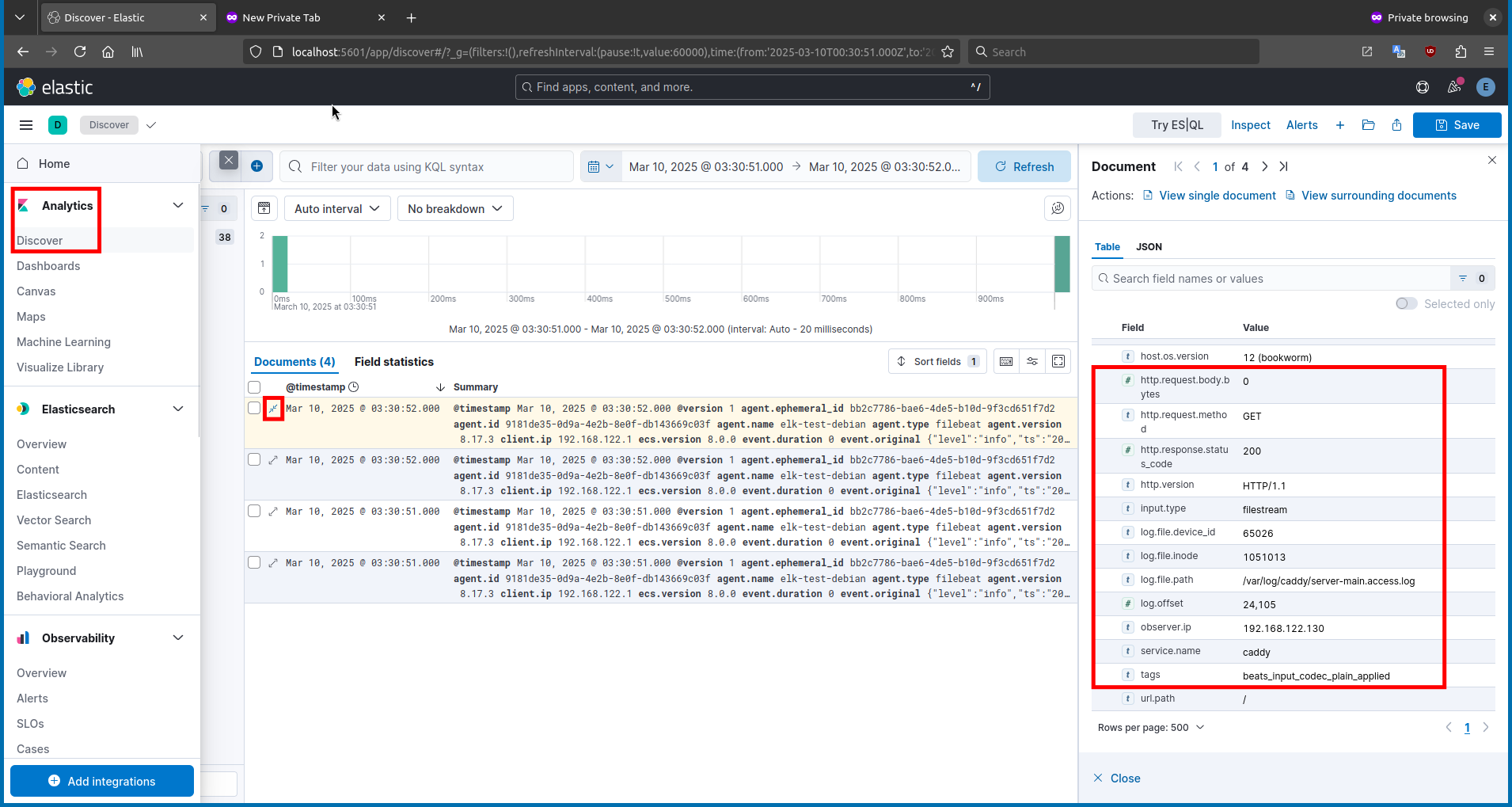Open newsfeed notifications icon
This screenshot has height=807, width=1512.
click(x=1454, y=87)
